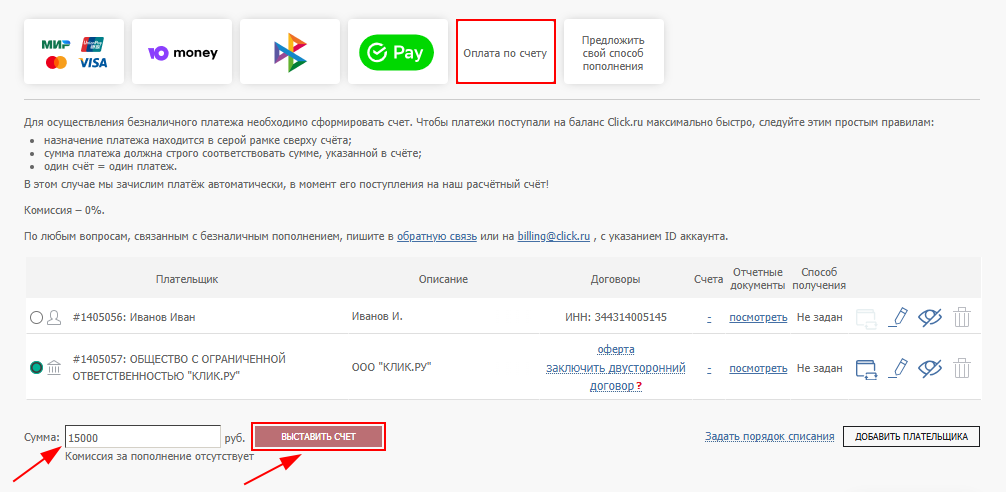Edit payer Иванов Иван with pencil icon

tap(899, 317)
